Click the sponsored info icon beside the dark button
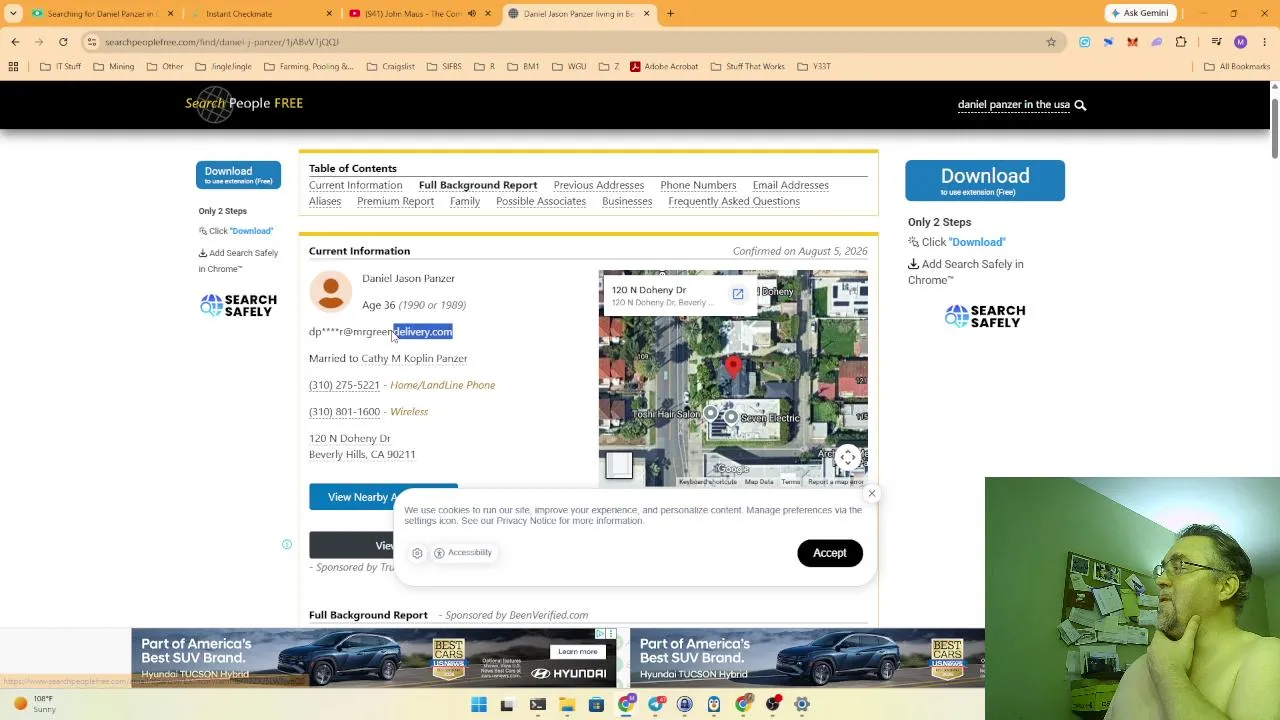1280x720 pixels. [287, 545]
